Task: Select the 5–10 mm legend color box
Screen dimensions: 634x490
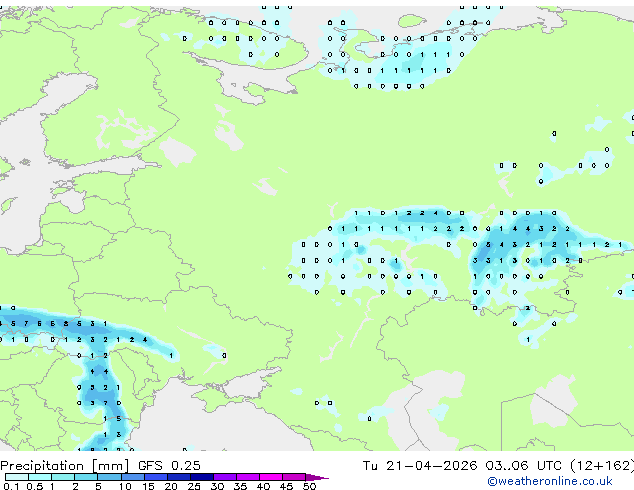Action: pyautogui.click(x=109, y=477)
